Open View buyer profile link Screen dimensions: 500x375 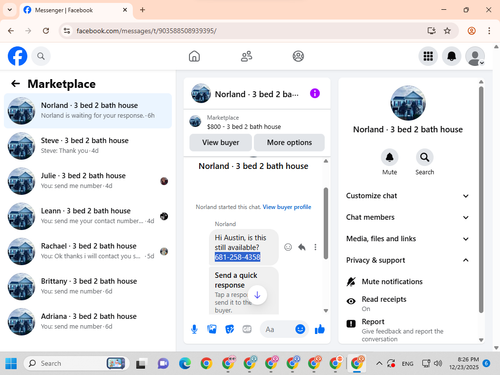tap(287, 207)
